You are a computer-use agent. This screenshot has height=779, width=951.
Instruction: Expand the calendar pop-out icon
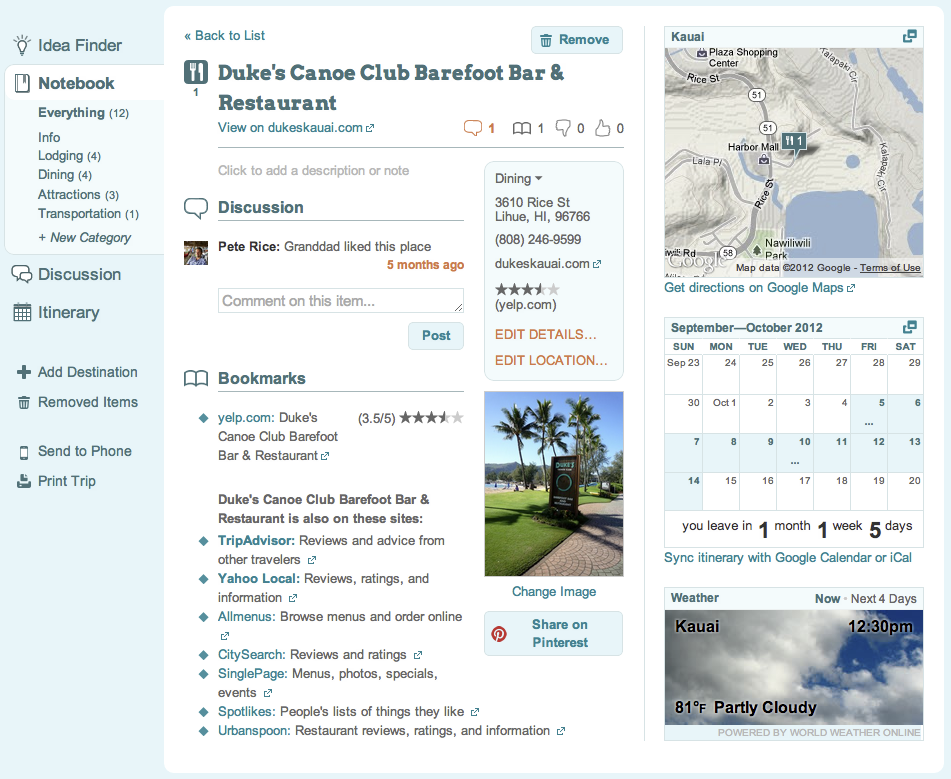[x=909, y=327]
